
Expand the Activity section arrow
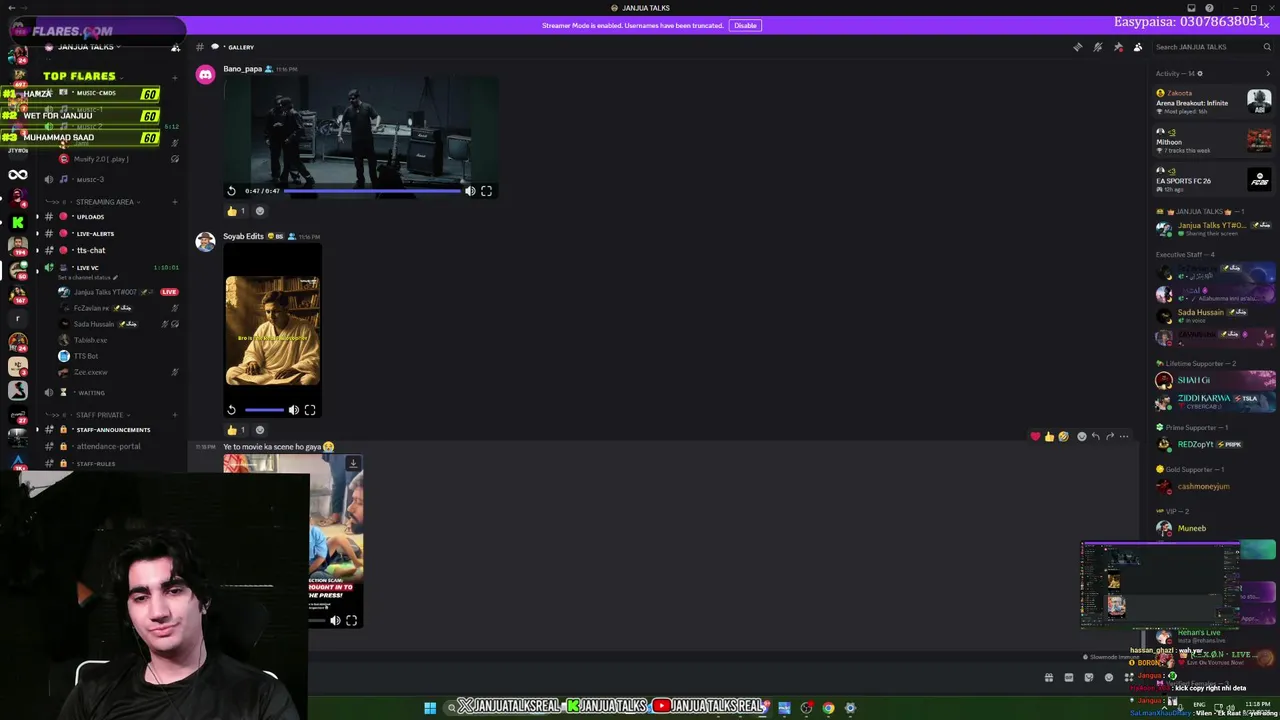(x=1268, y=73)
